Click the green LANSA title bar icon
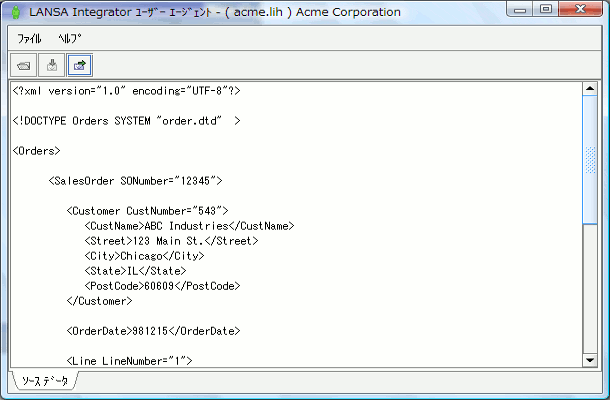The width and height of the screenshot is (610, 400). 16,12
